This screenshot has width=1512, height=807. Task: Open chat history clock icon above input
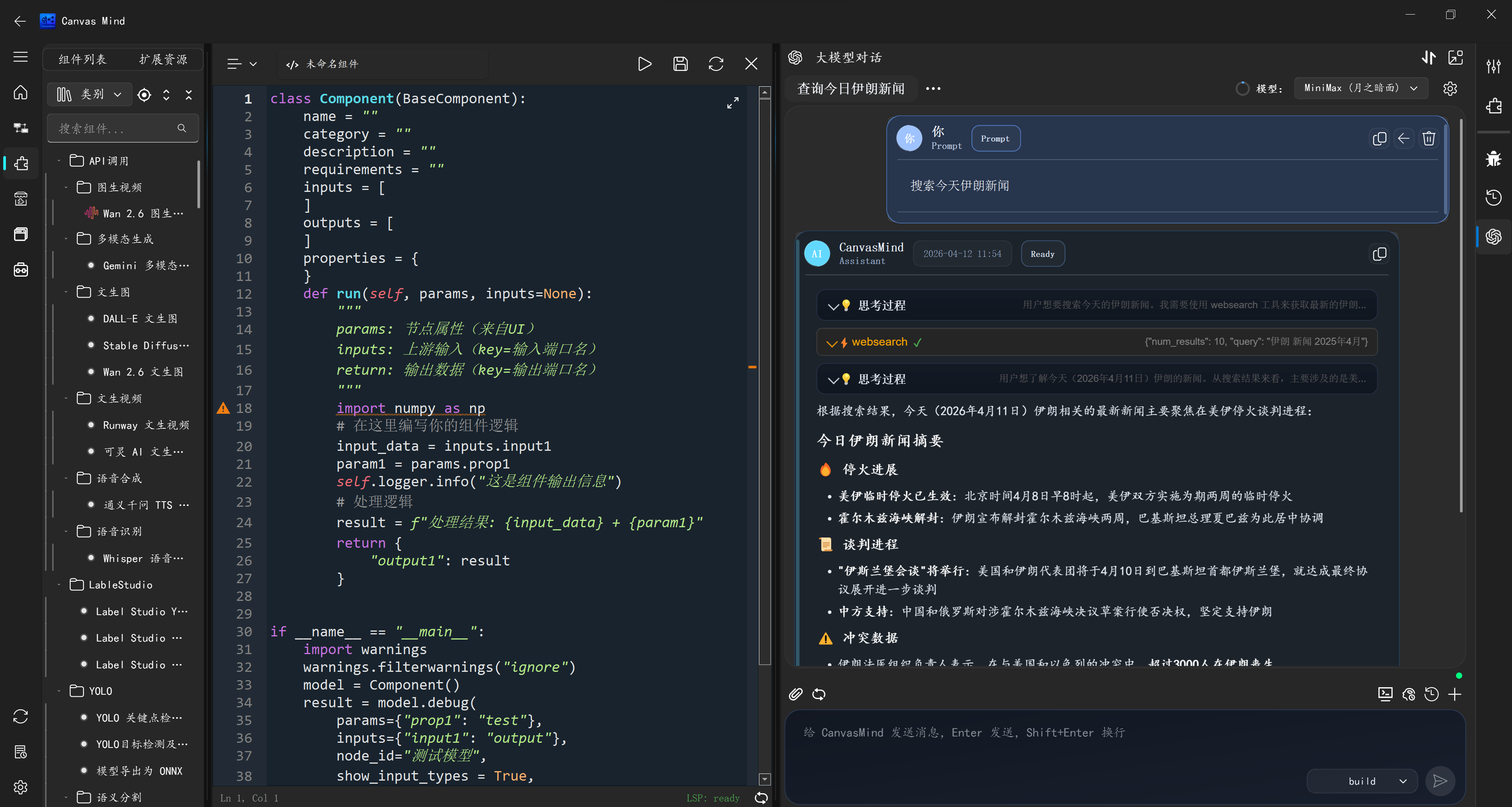pos(1432,694)
